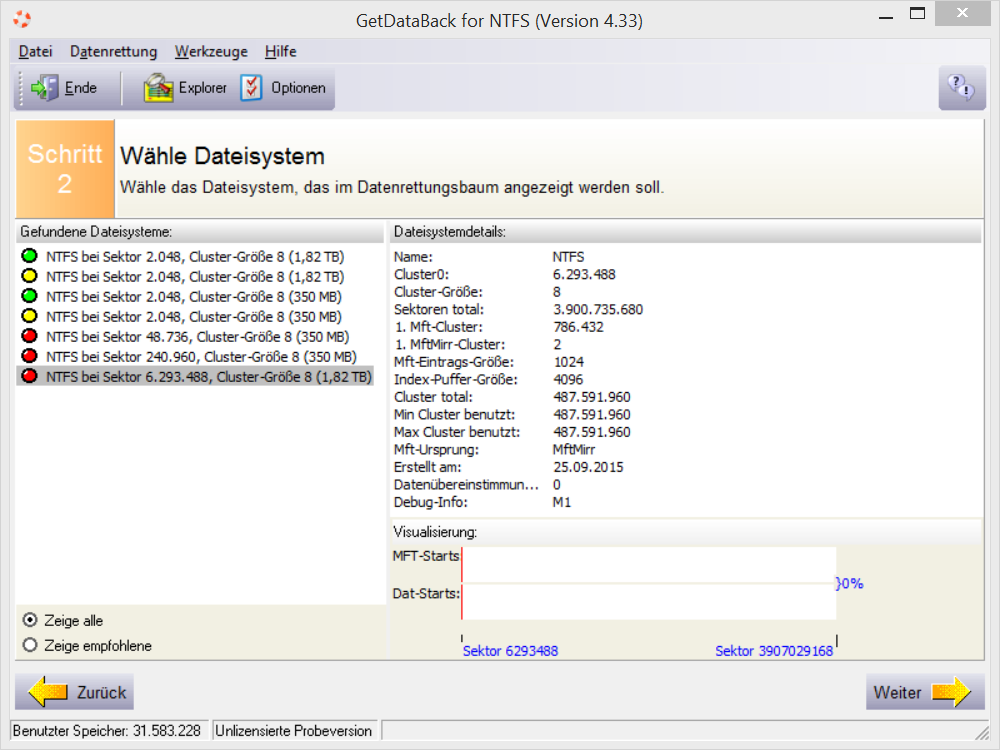Select yellow NTFS Sektor 2.048 (1,82 TB) entry

(183, 276)
